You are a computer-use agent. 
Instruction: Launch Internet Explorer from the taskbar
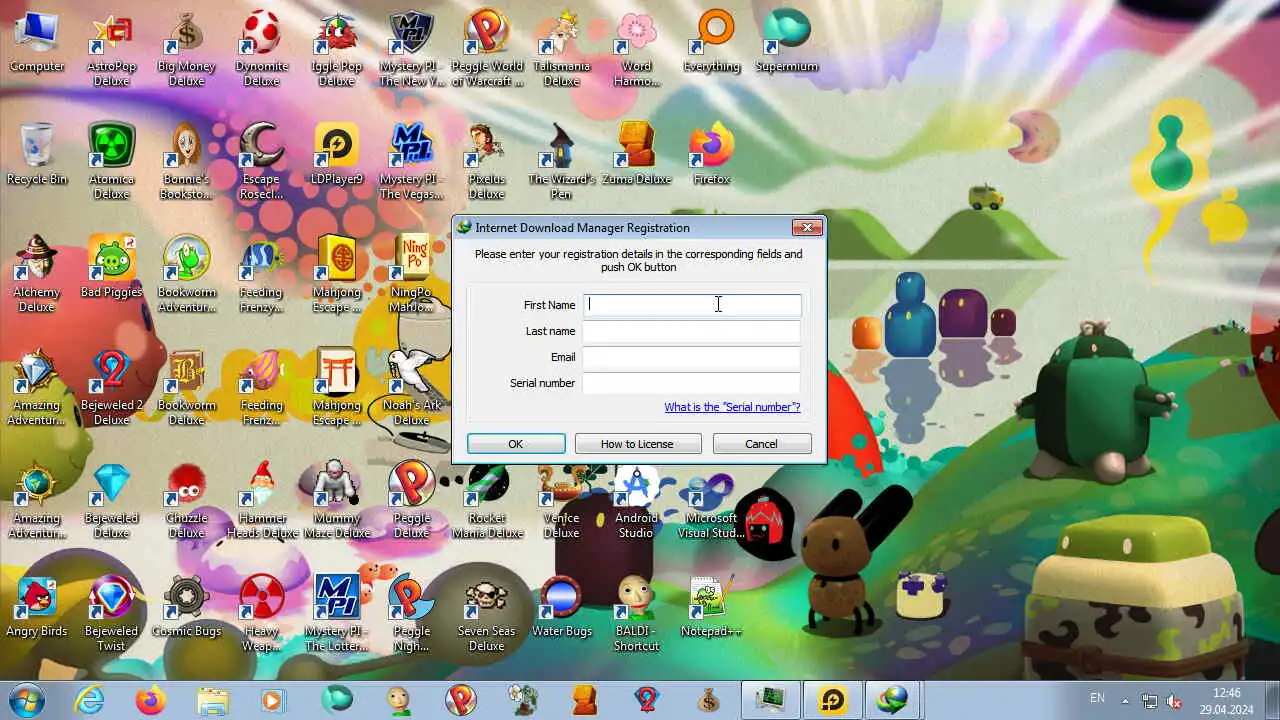(89, 699)
